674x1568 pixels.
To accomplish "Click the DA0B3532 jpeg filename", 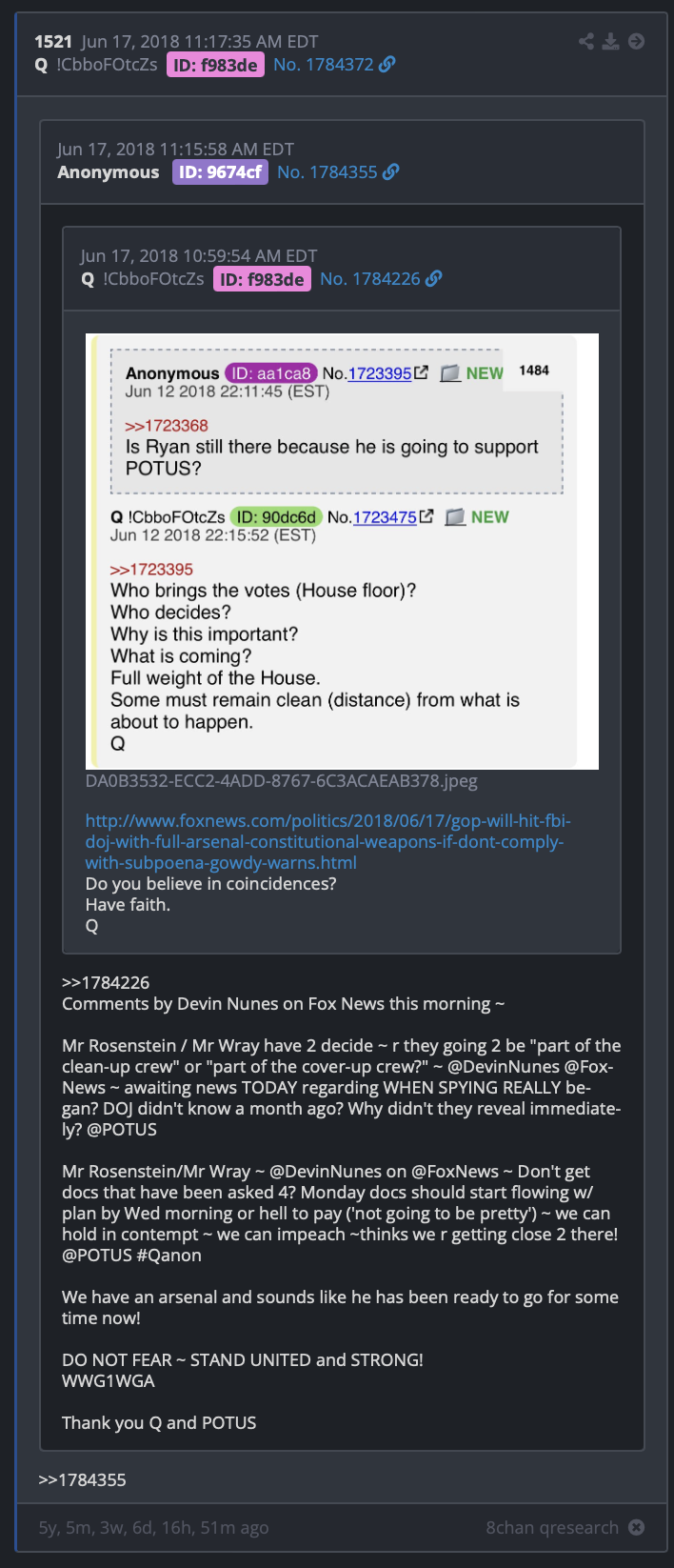I will [282, 781].
